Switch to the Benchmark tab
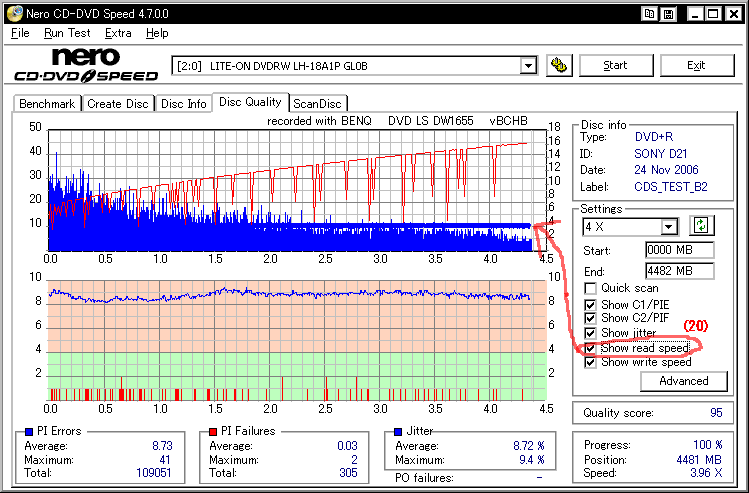Viewport: 749px width, 493px height. 47,103
